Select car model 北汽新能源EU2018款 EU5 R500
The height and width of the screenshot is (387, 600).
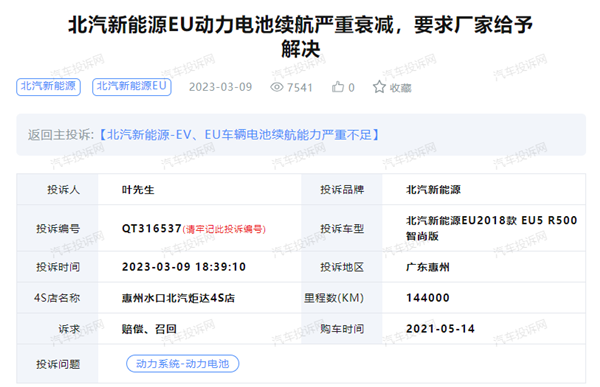(491, 228)
